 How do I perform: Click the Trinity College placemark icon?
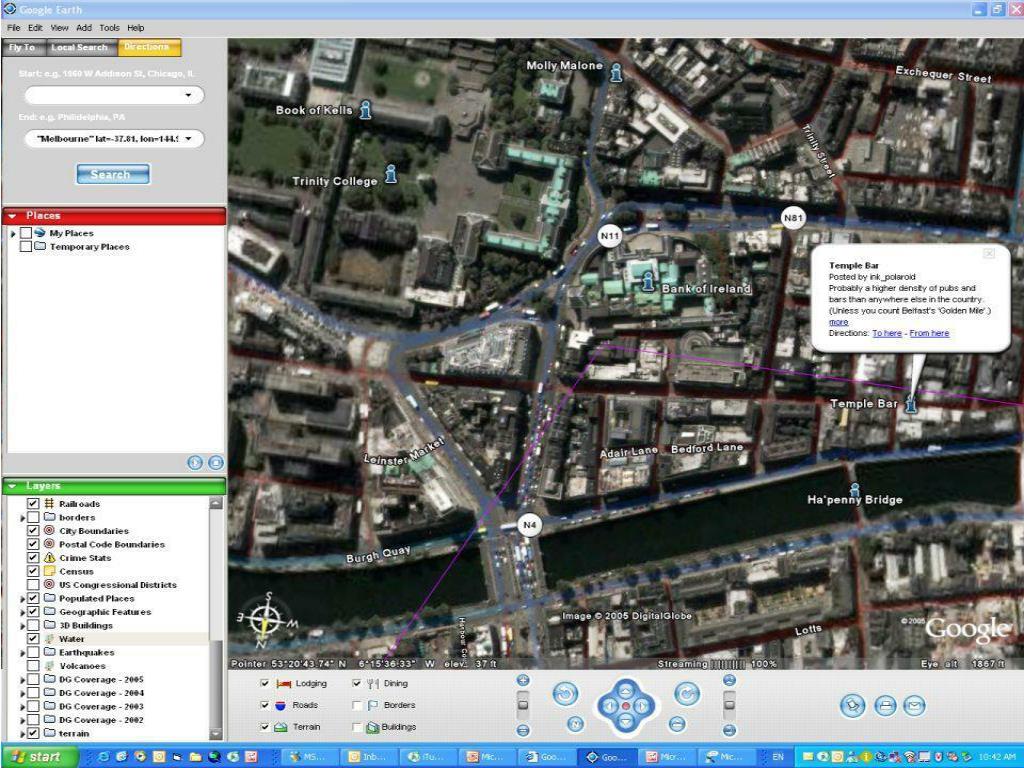pos(391,173)
